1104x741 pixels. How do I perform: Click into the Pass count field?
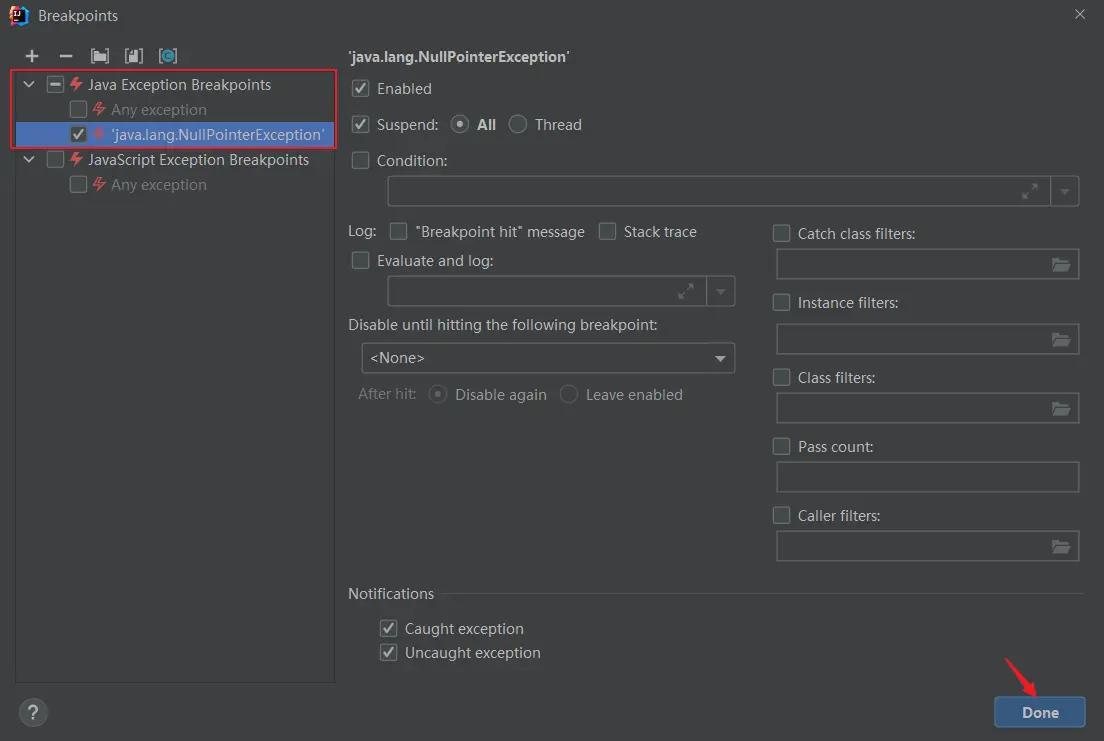(927, 477)
